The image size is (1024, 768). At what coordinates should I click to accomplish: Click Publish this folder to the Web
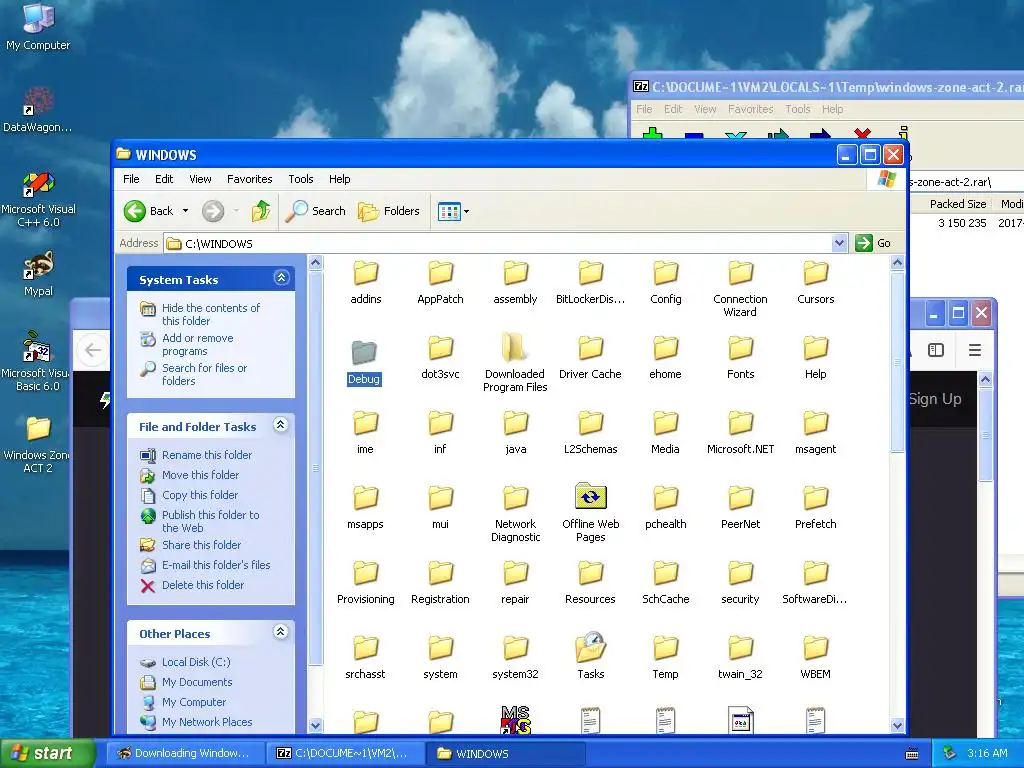pos(210,521)
